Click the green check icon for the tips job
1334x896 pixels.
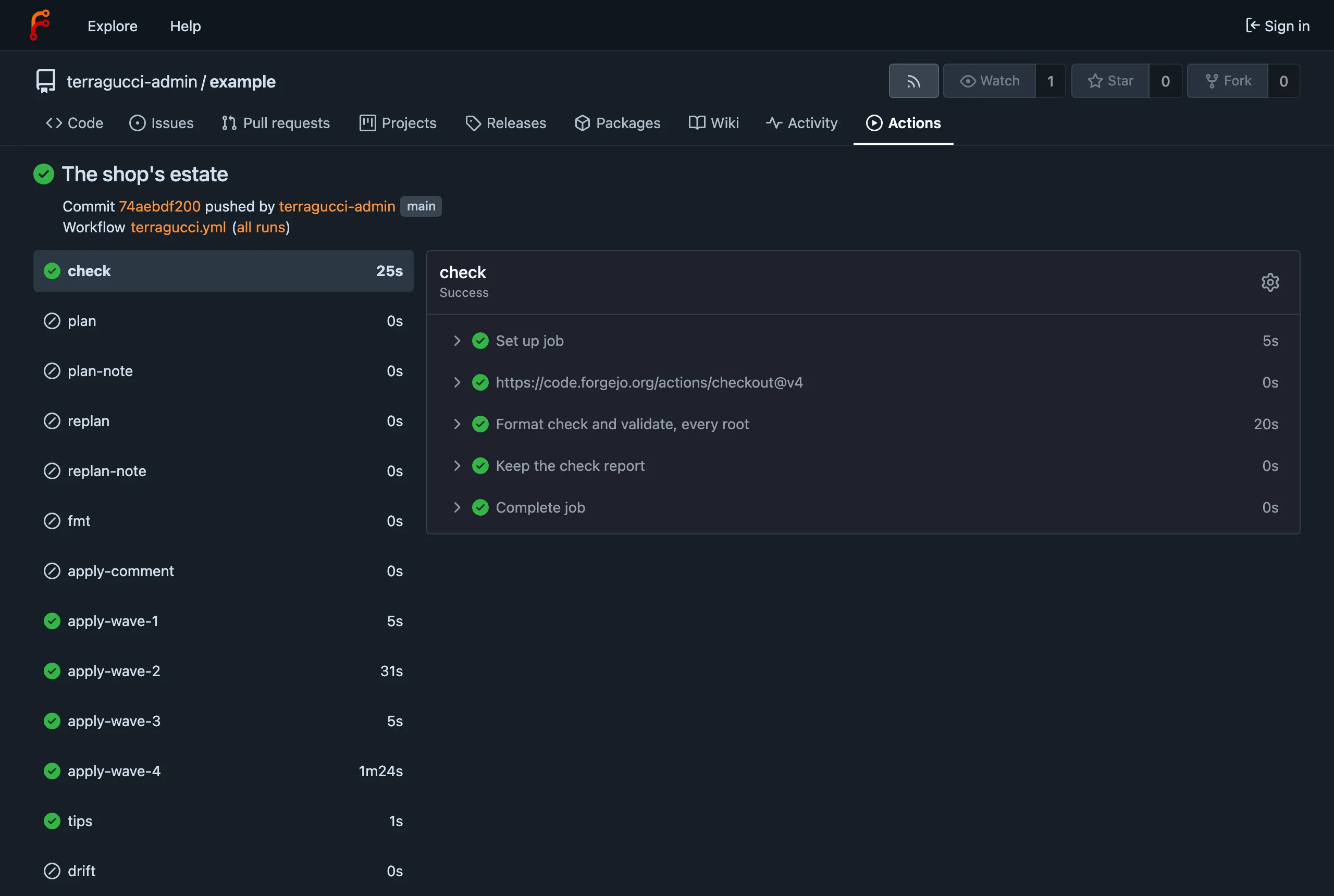pos(52,821)
